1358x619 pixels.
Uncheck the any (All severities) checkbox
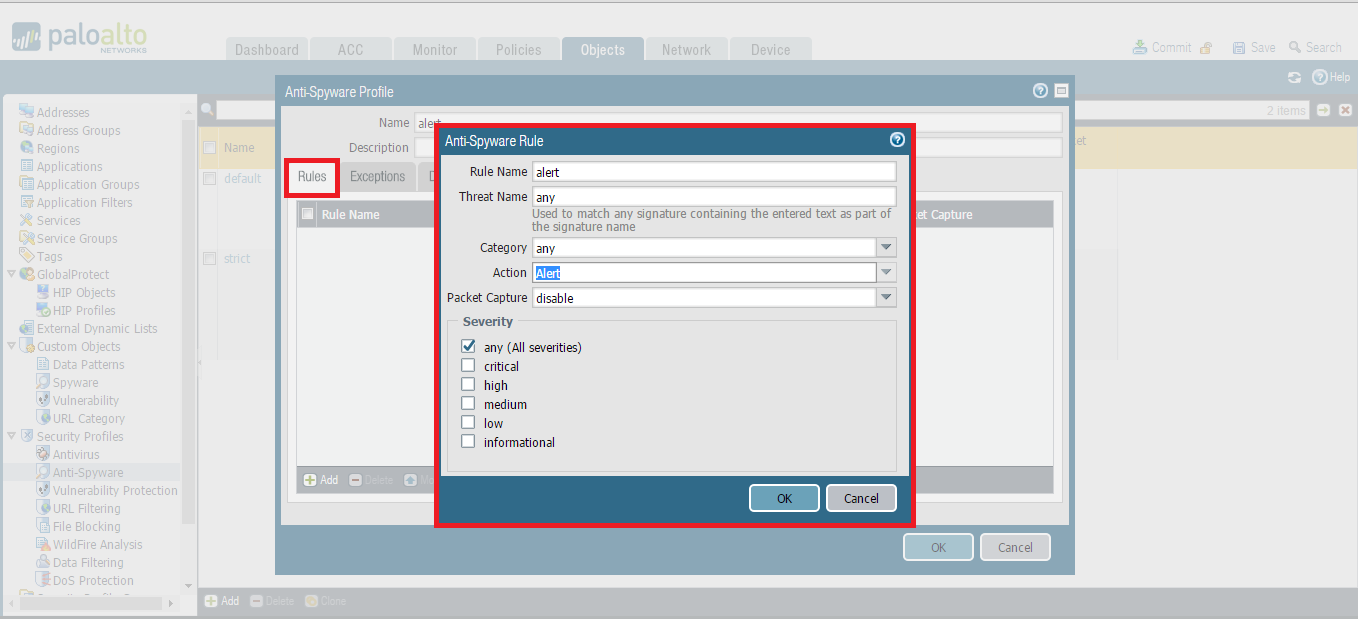pos(468,346)
